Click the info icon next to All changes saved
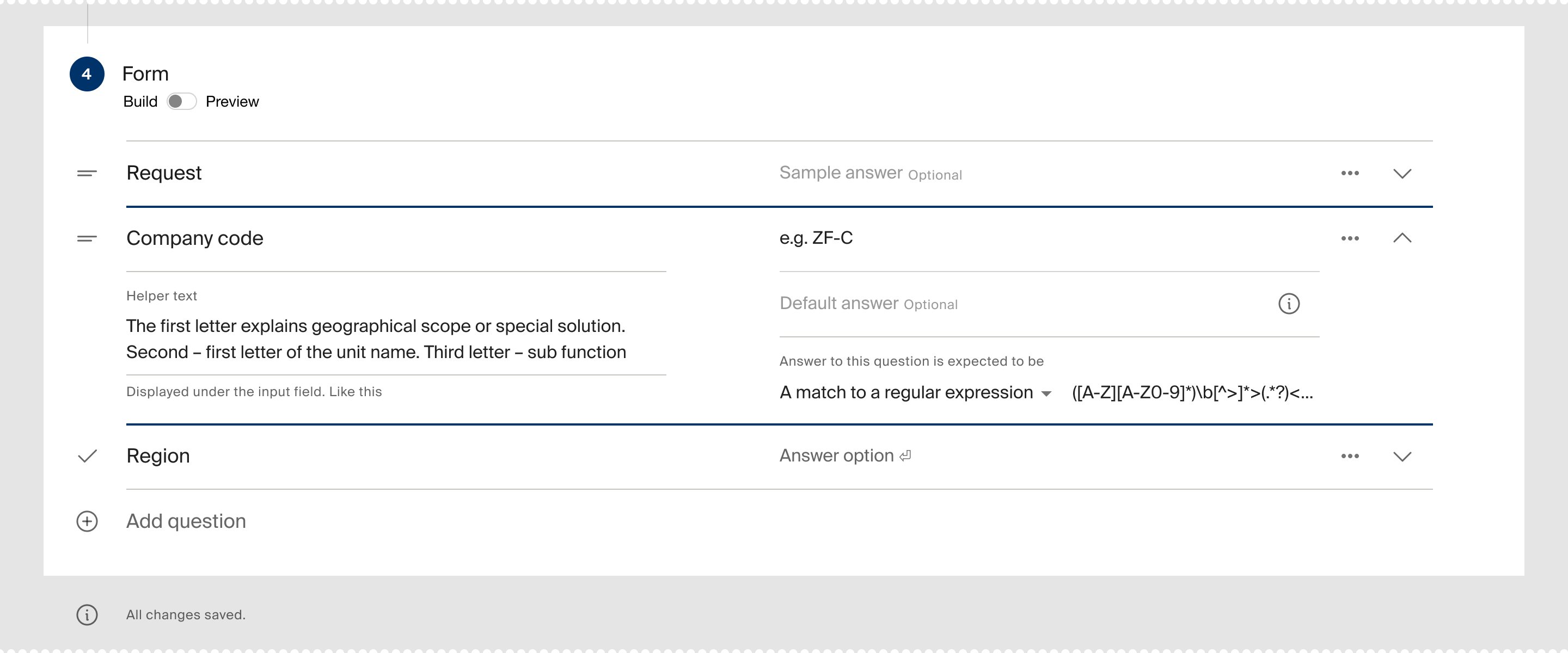This screenshot has height=653, width=1568. (x=87, y=615)
